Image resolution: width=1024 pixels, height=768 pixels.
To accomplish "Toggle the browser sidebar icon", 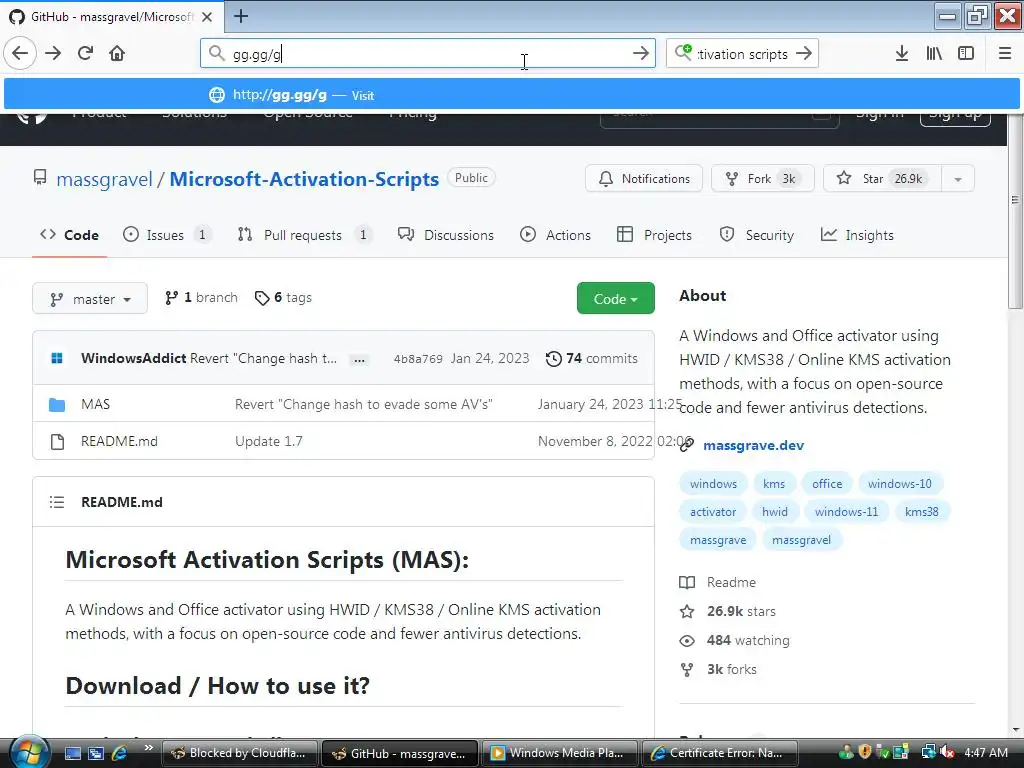I will coord(966,53).
